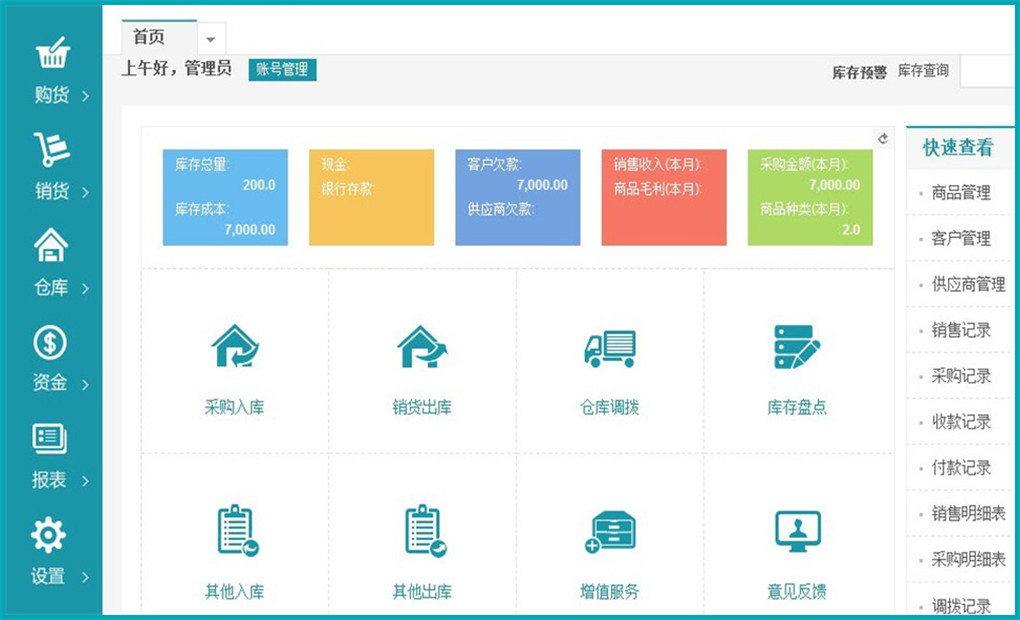The width and height of the screenshot is (1020, 620).
Task: Click the blue 库存总量 summary card
Action: pyautogui.click(x=225, y=197)
